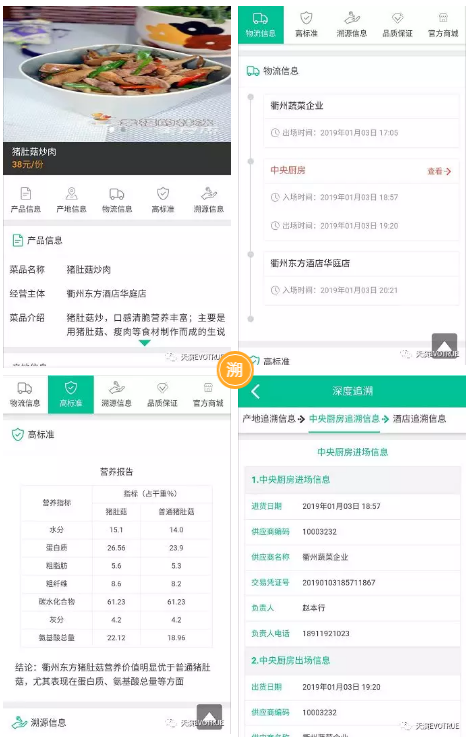Screen dimensions: 468x742
Task: Select the active 物流信息 green tab
Action: click(261, 25)
